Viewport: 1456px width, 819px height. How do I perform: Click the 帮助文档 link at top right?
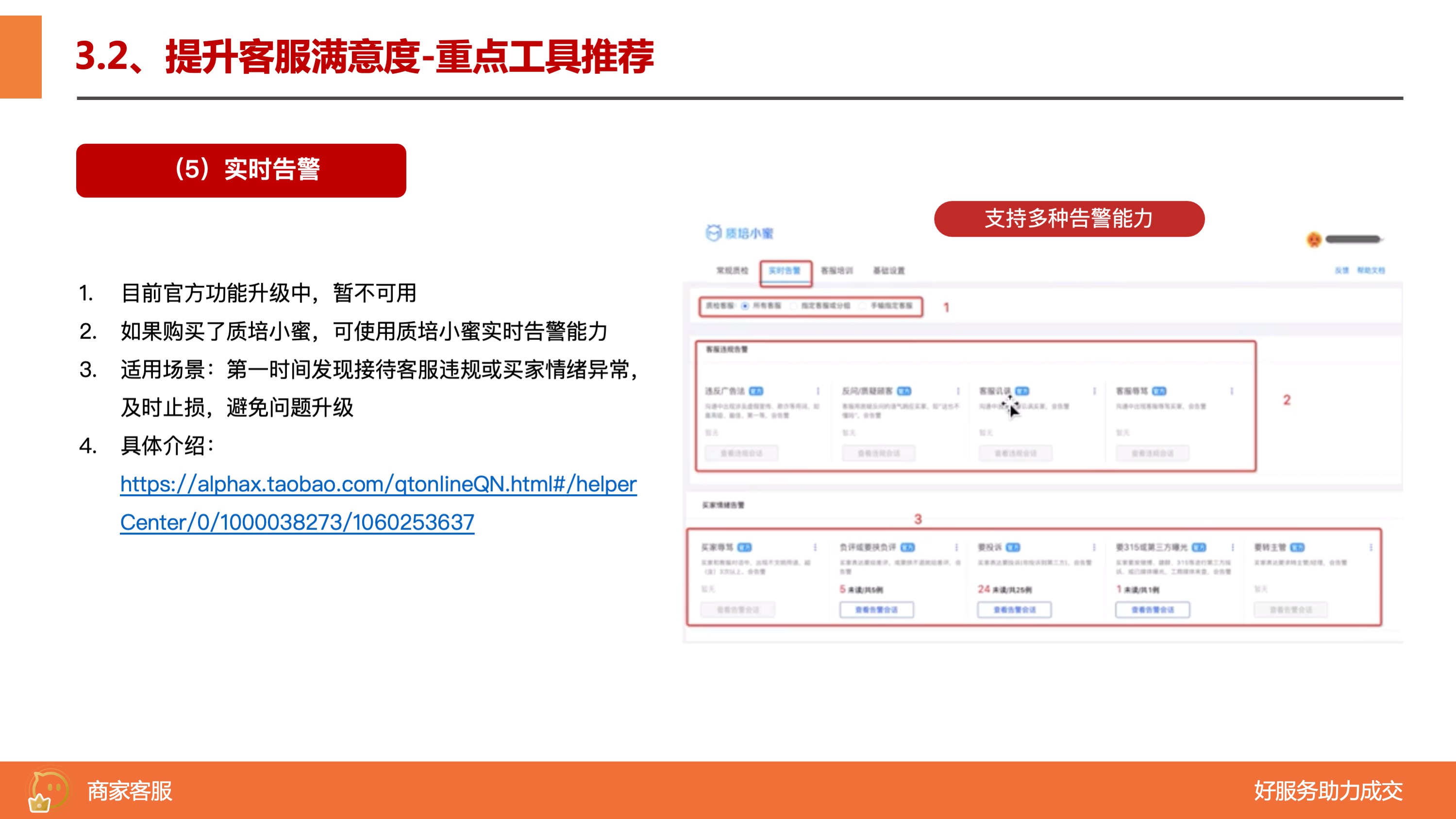tap(1371, 270)
